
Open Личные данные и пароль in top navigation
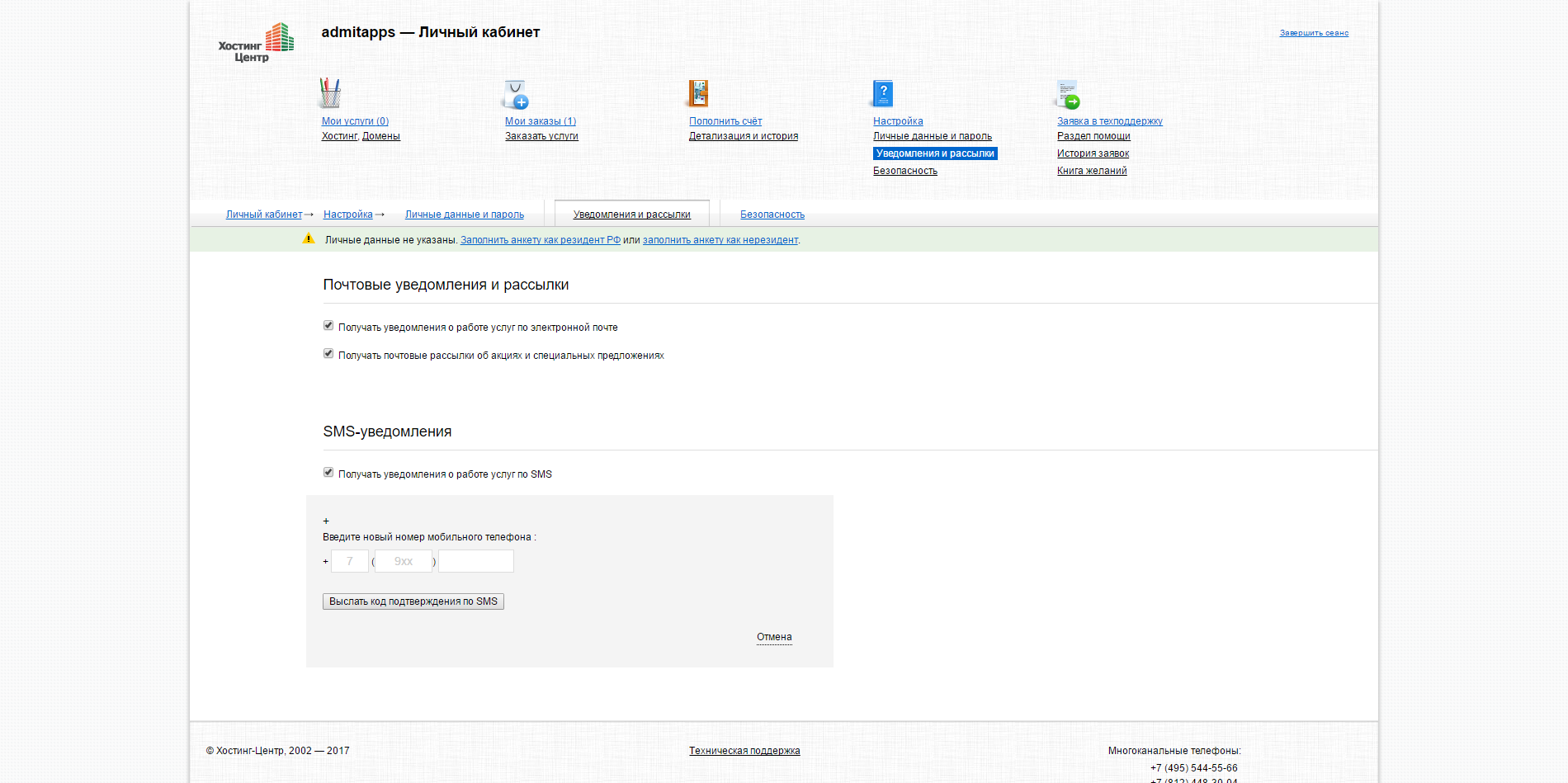(x=933, y=136)
